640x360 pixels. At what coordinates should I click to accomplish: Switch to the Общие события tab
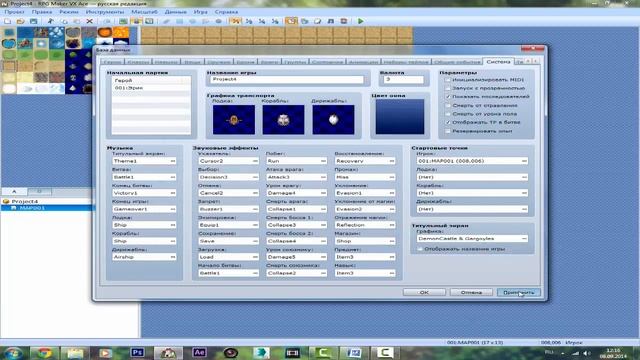pyautogui.click(x=457, y=62)
